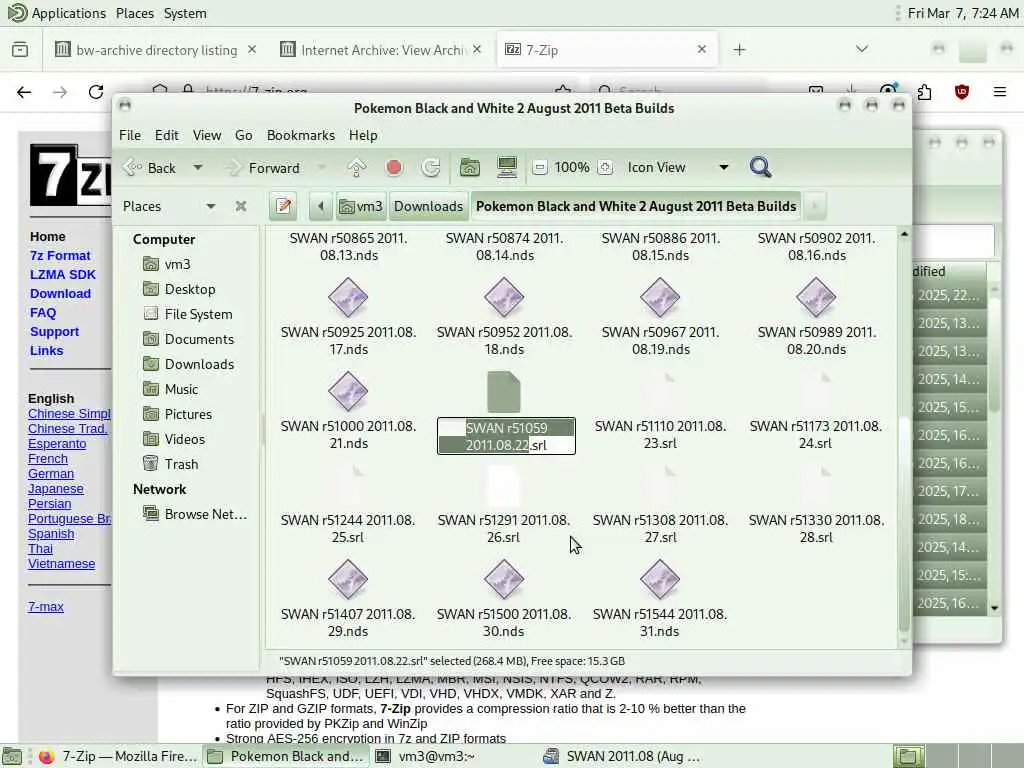This screenshot has width=1024, height=768.
Task: Reload the current folder view
Action: click(431, 168)
